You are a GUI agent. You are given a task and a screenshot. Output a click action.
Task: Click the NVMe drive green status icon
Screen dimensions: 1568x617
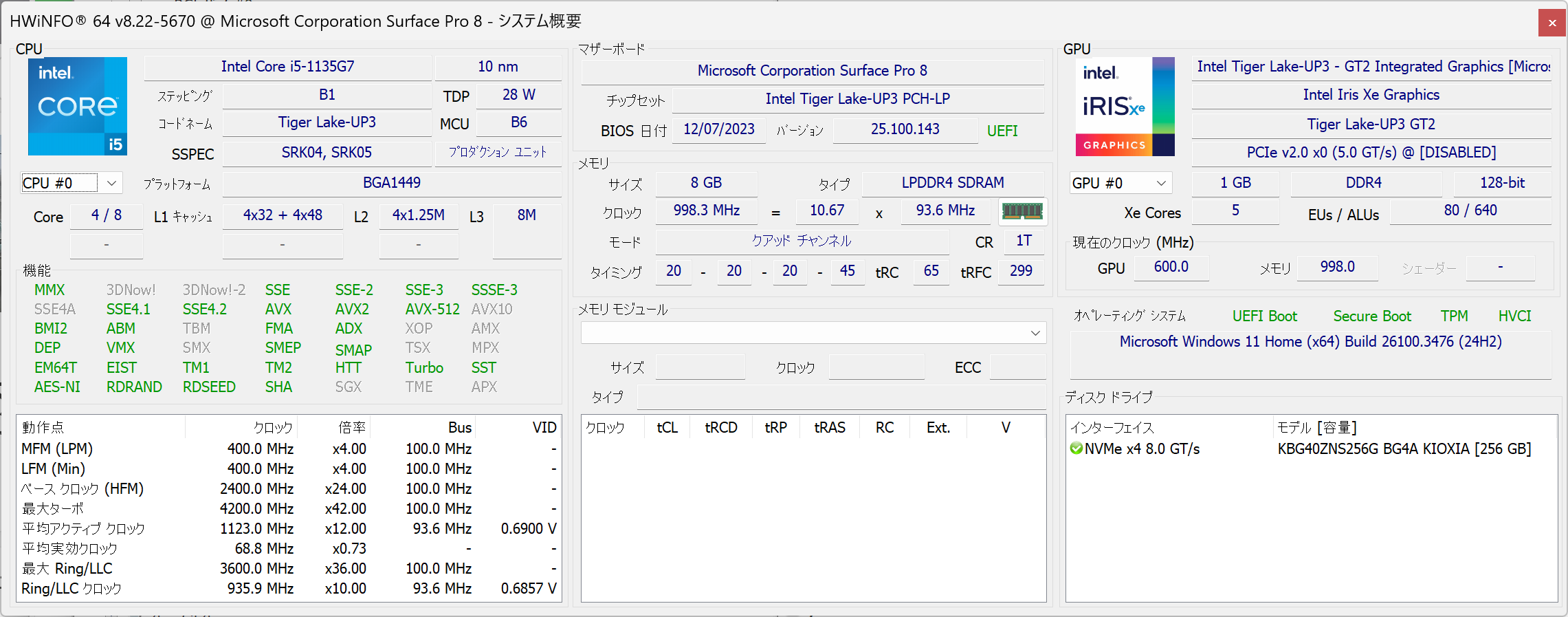pos(1076,448)
